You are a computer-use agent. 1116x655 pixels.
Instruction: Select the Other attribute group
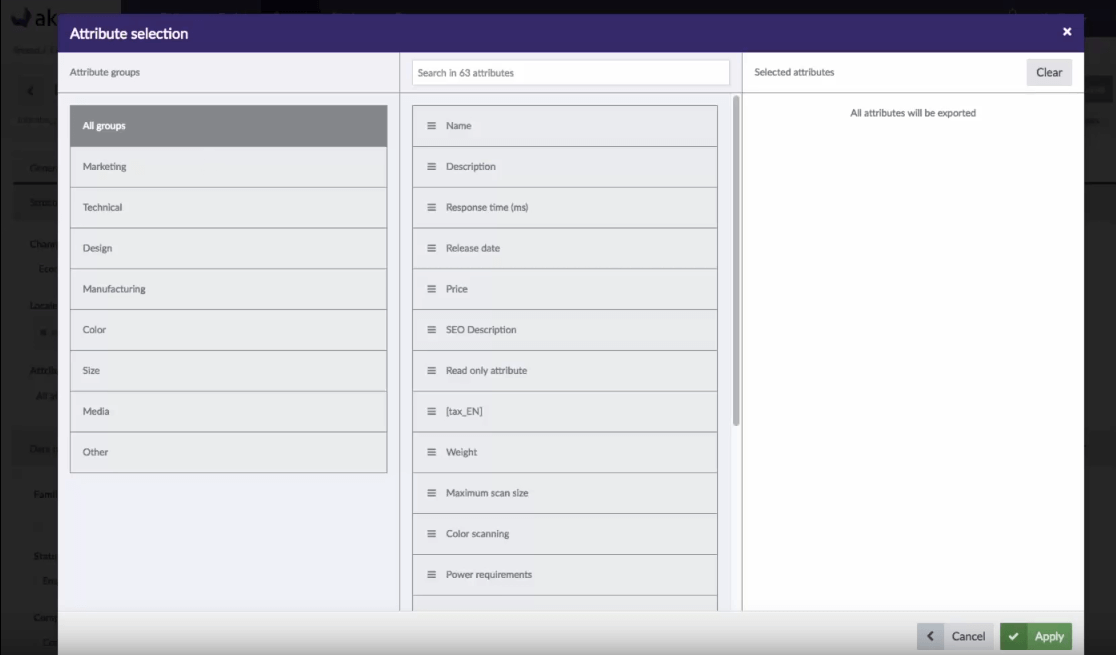228,452
